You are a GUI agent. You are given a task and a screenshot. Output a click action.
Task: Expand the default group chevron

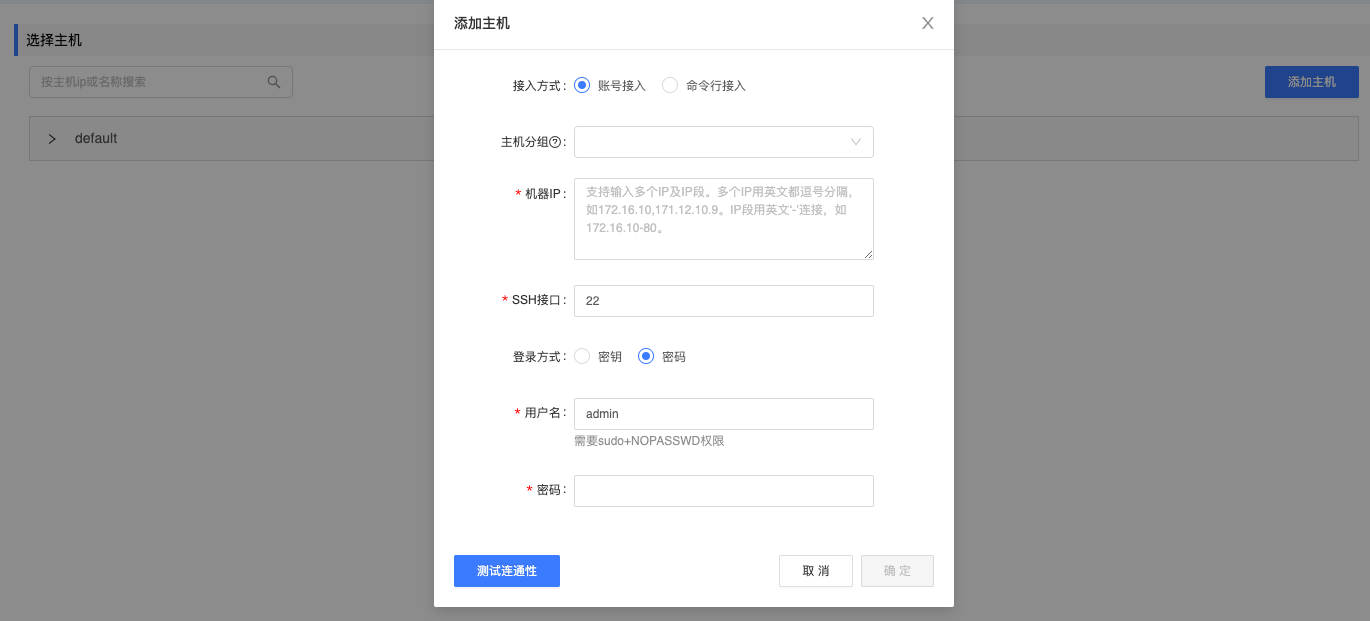click(x=52, y=139)
